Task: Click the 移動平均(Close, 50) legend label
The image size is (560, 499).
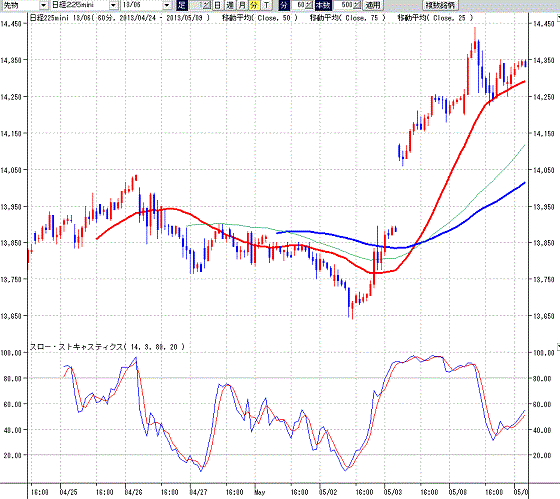Action: [260, 18]
